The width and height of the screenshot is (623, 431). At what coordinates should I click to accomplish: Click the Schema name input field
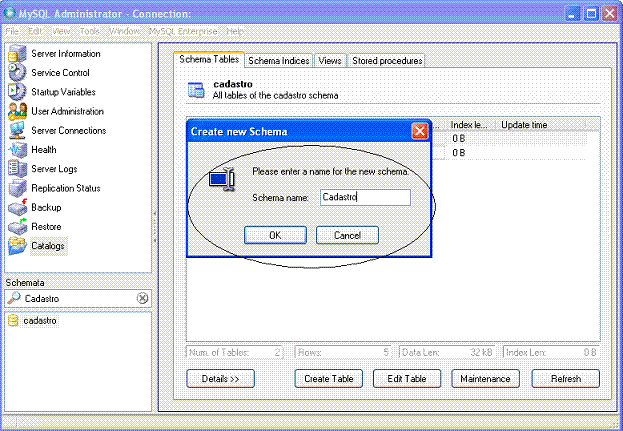tap(366, 197)
